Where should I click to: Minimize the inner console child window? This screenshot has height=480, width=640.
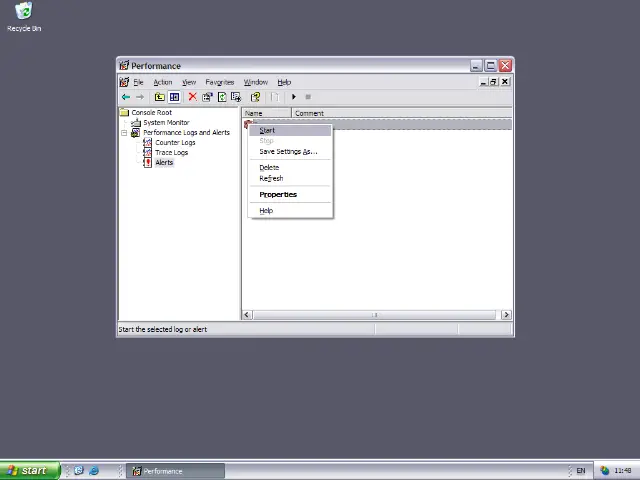(x=483, y=82)
